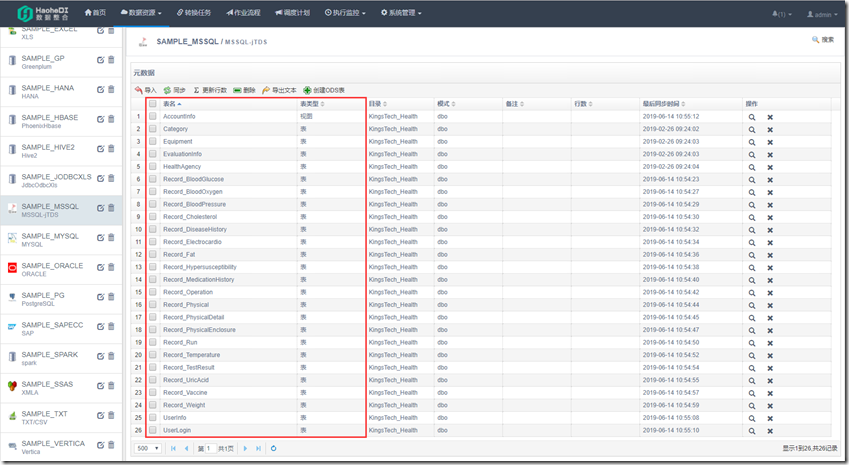This screenshot has width=849, height=465.
Task: Sort by 表类型 column header
Action: 312,103
